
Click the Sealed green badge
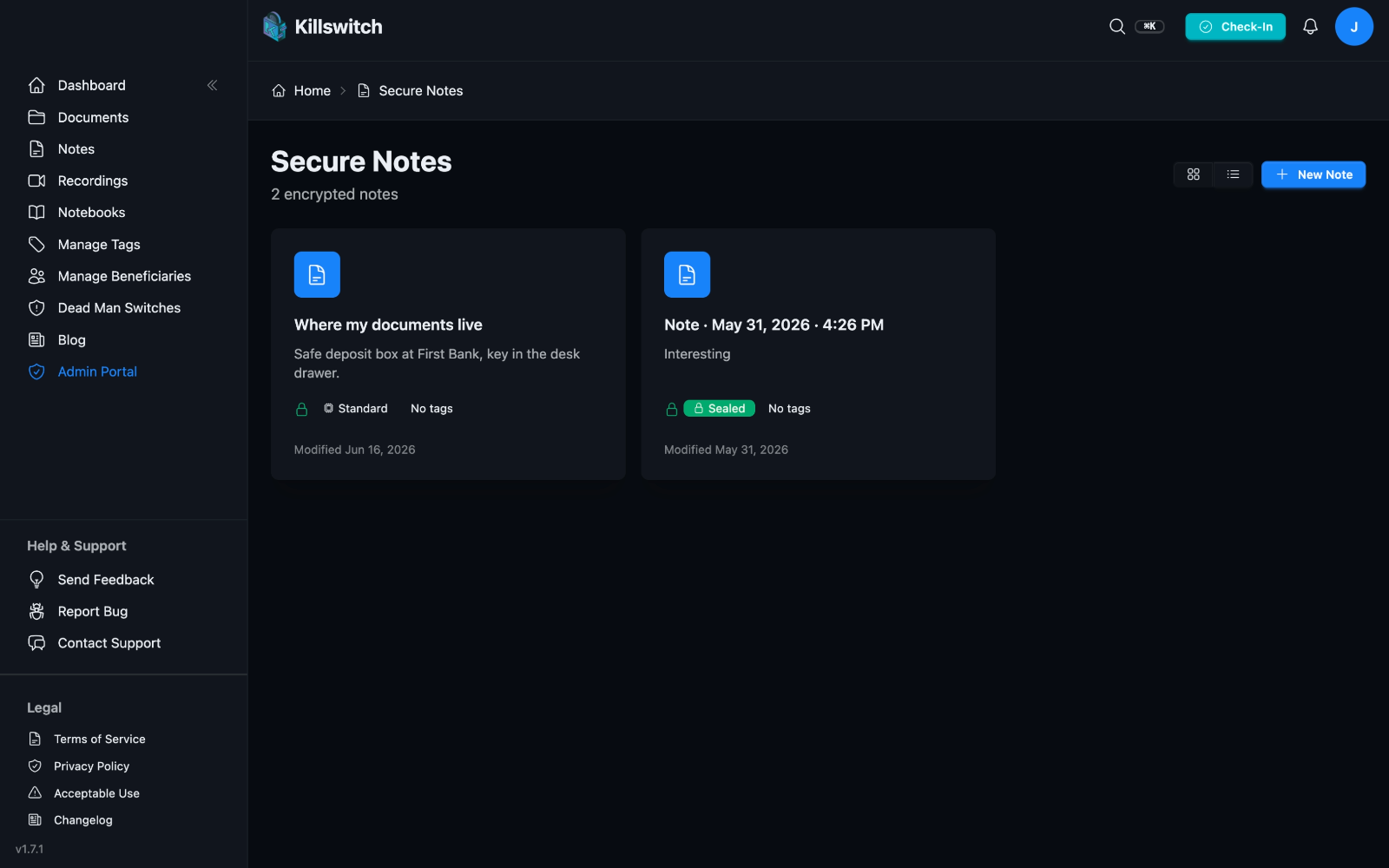719,409
